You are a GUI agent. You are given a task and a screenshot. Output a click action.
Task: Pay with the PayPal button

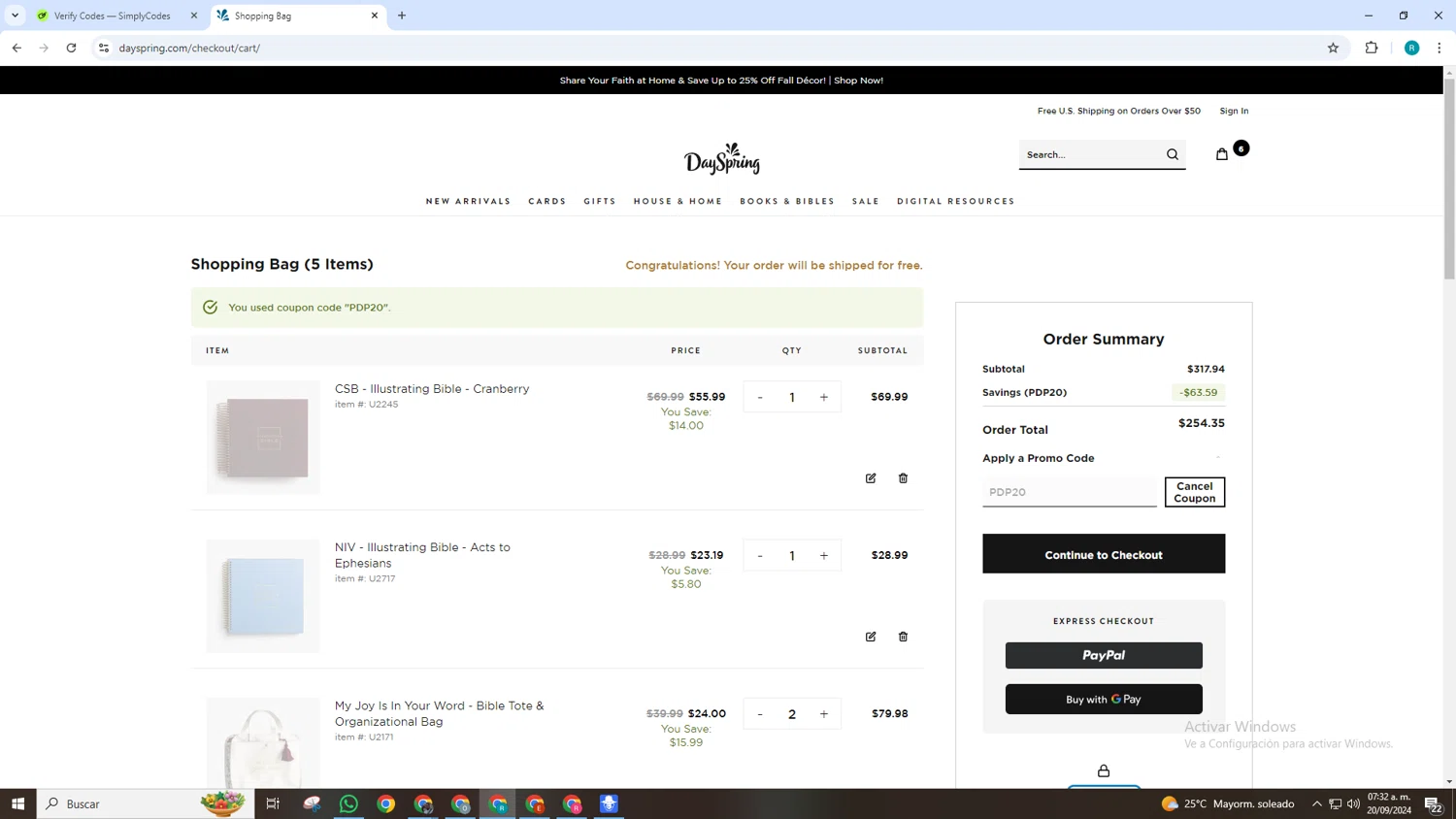coord(1104,655)
